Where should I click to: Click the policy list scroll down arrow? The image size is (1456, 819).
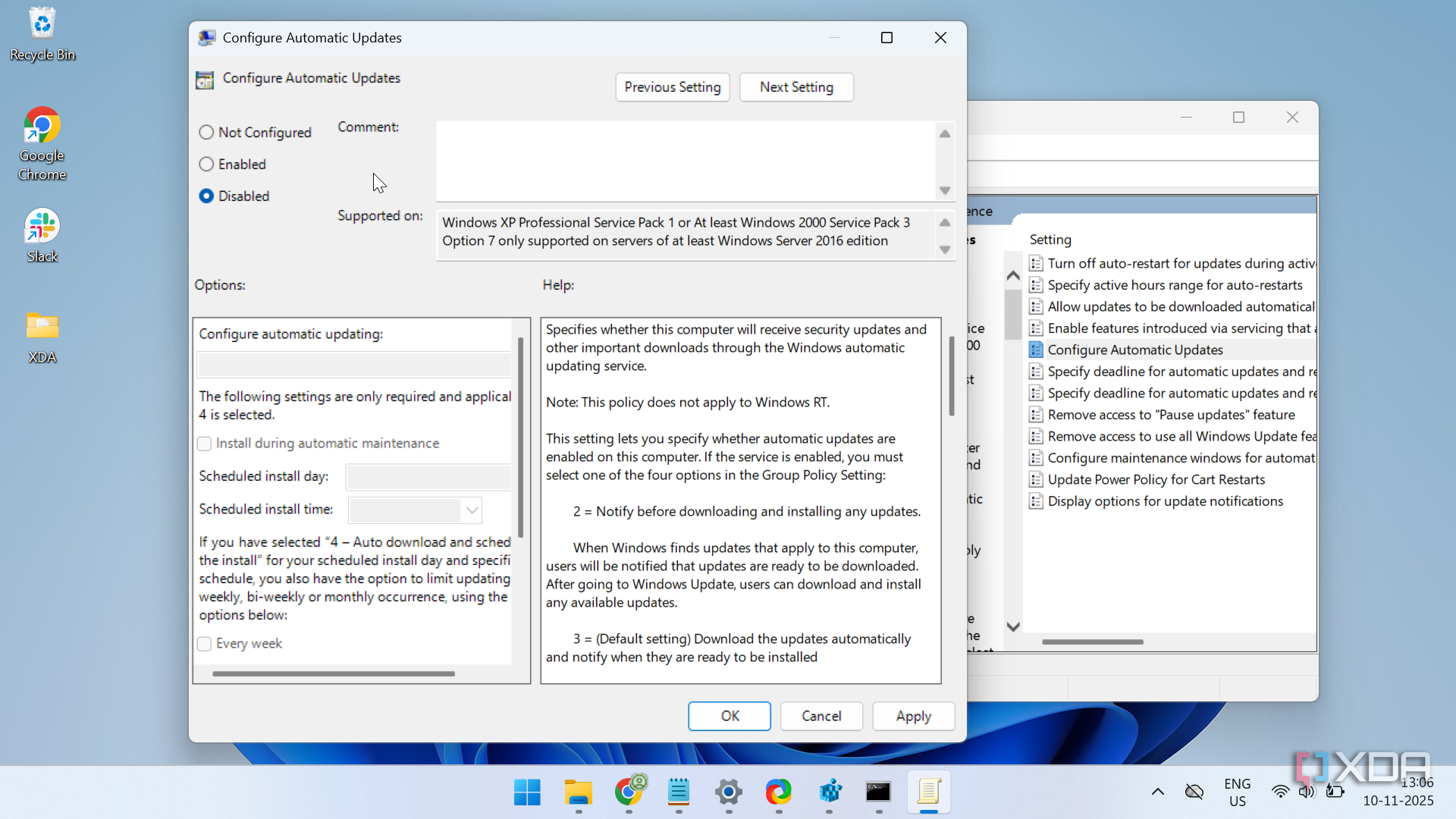tap(1013, 626)
